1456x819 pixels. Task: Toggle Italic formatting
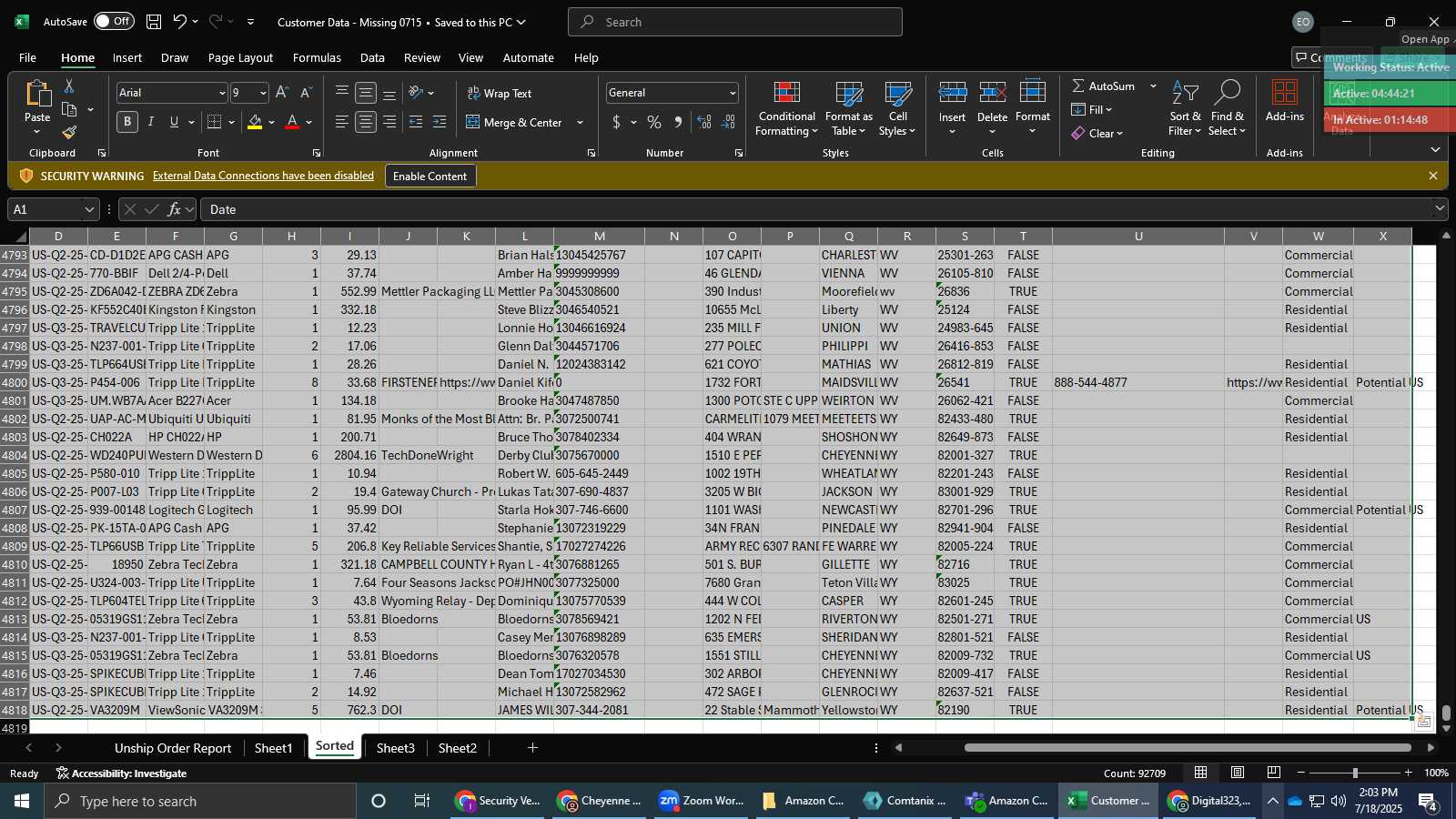click(151, 122)
